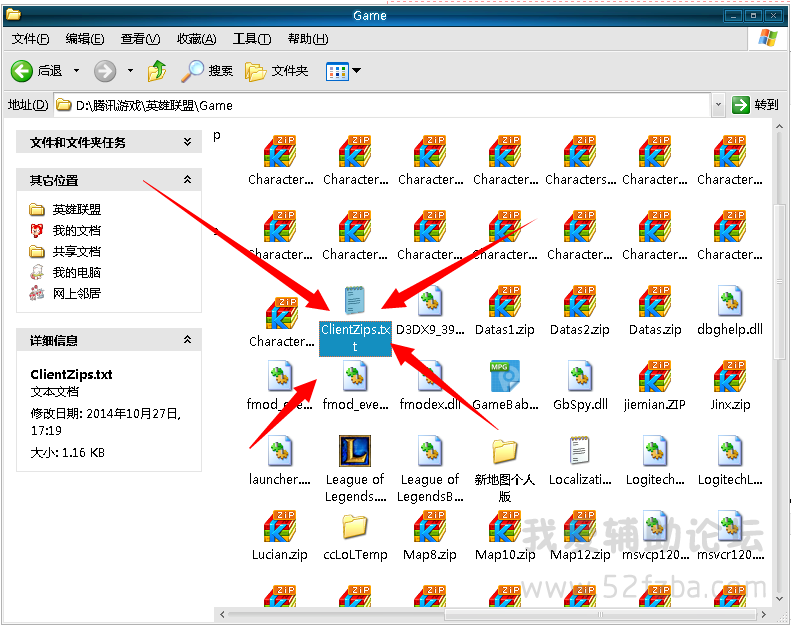Select the League of LegendsB dll file
This screenshot has height=626, width=791.
click(x=430, y=469)
